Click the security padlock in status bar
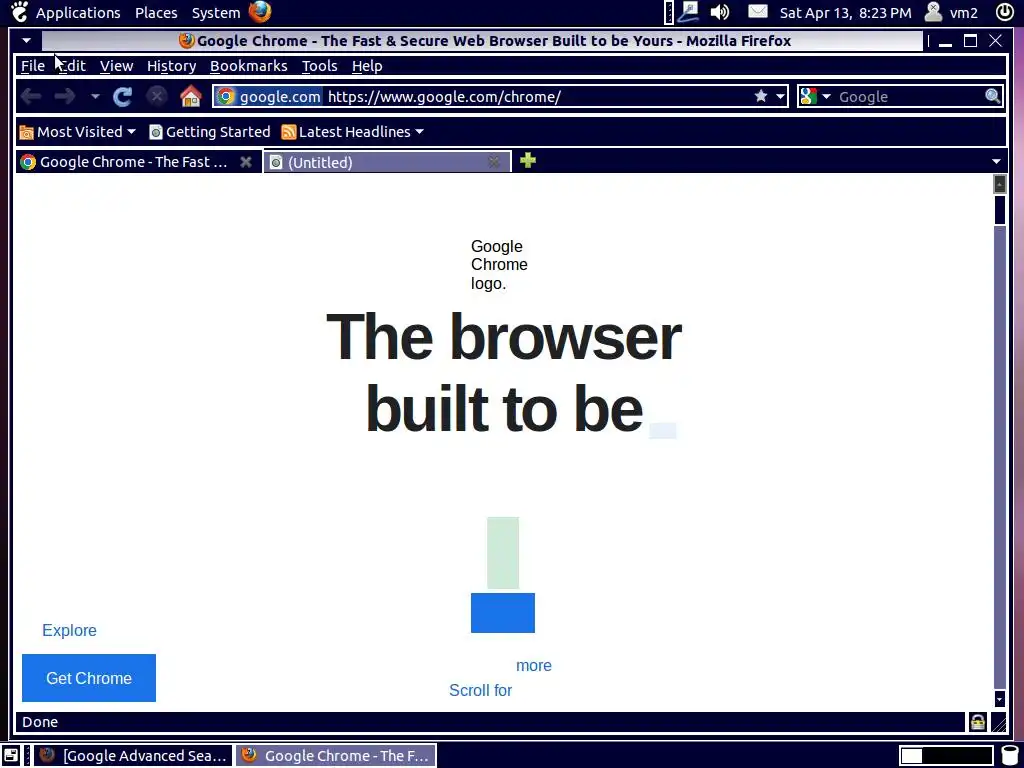The image size is (1024, 768). [978, 722]
